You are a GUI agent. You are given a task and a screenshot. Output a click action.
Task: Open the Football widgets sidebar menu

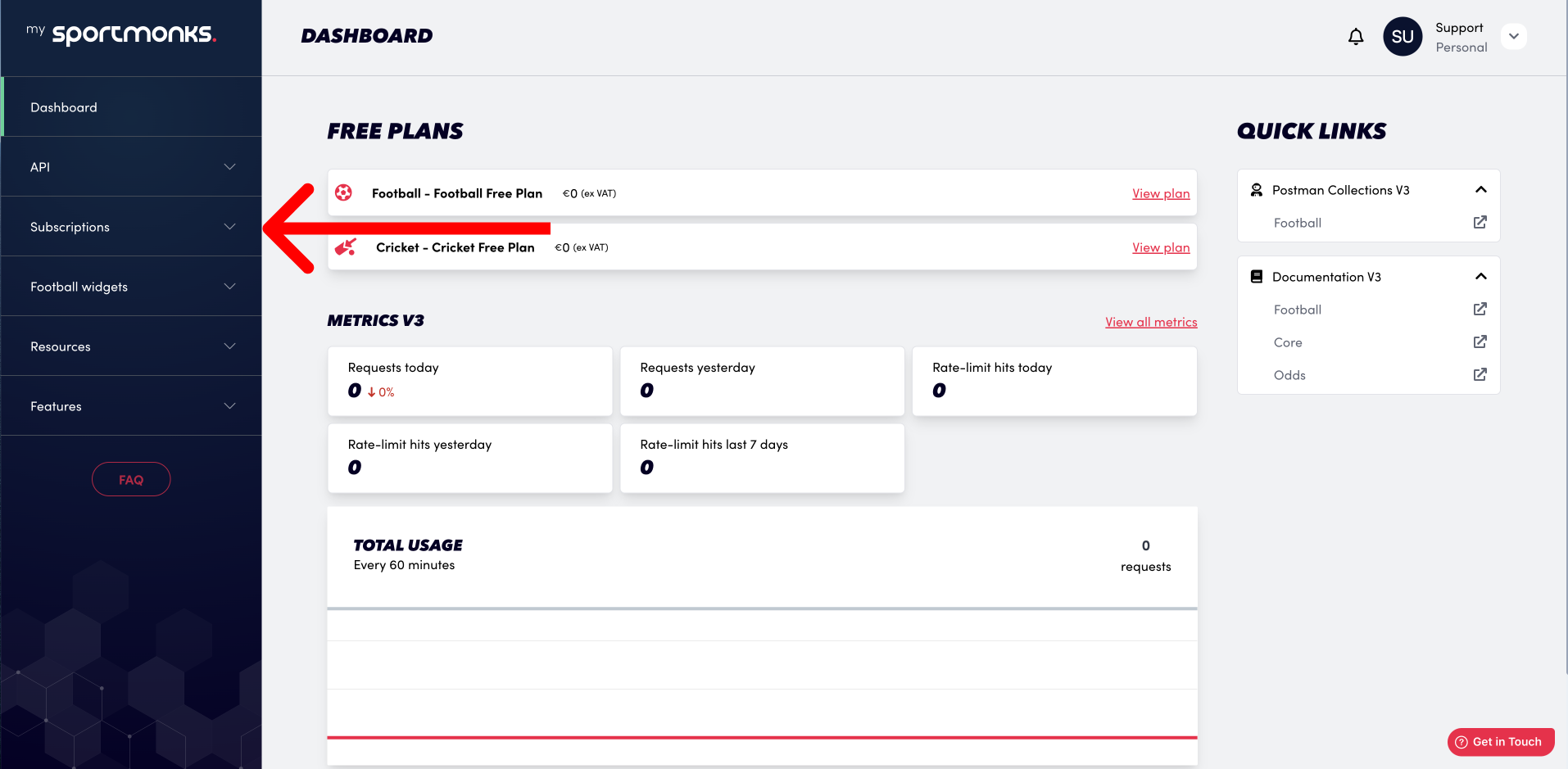click(x=131, y=287)
